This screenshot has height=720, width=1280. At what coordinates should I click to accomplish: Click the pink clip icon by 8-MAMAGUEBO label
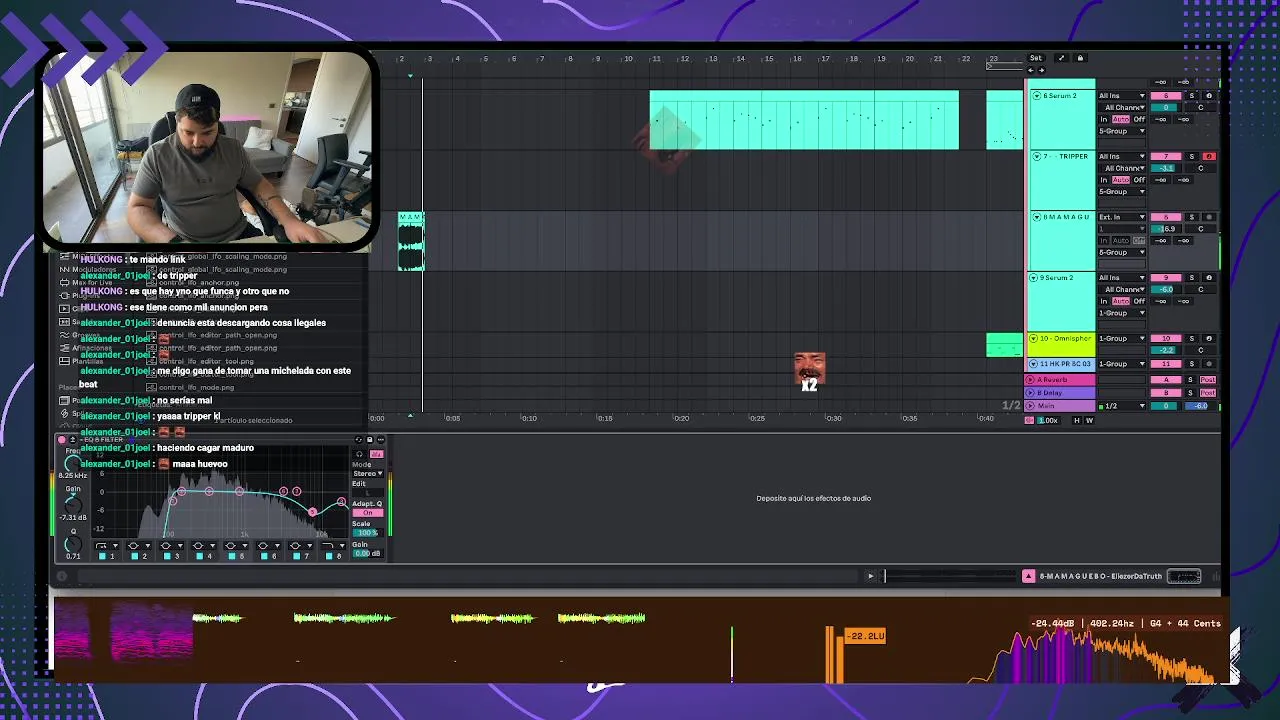1028,576
